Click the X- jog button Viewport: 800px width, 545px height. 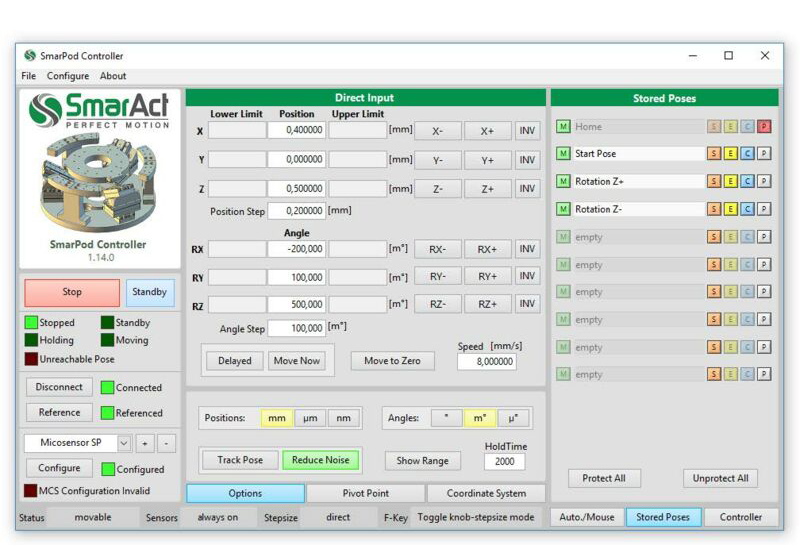(438, 131)
